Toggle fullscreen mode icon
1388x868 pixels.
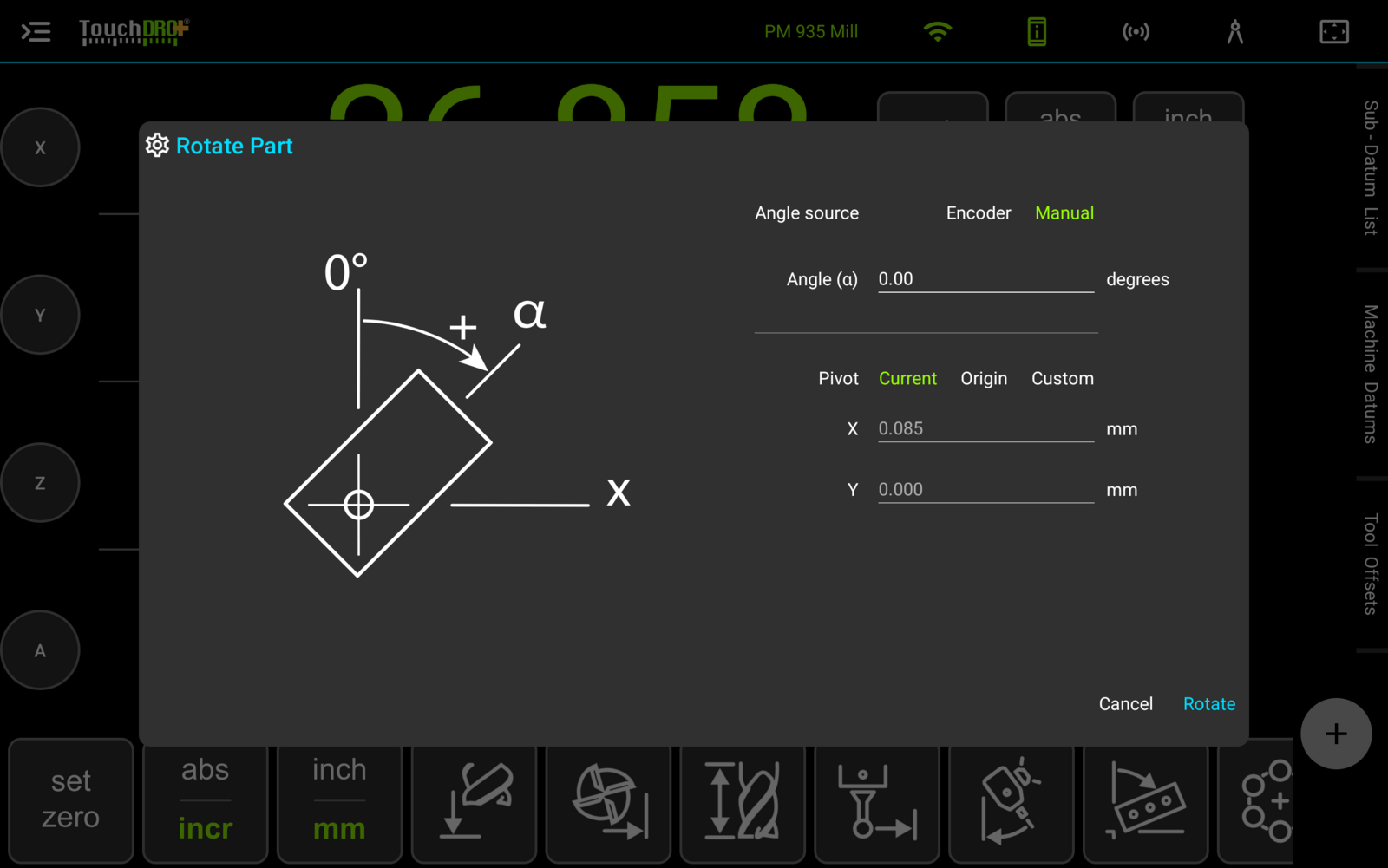[1334, 32]
